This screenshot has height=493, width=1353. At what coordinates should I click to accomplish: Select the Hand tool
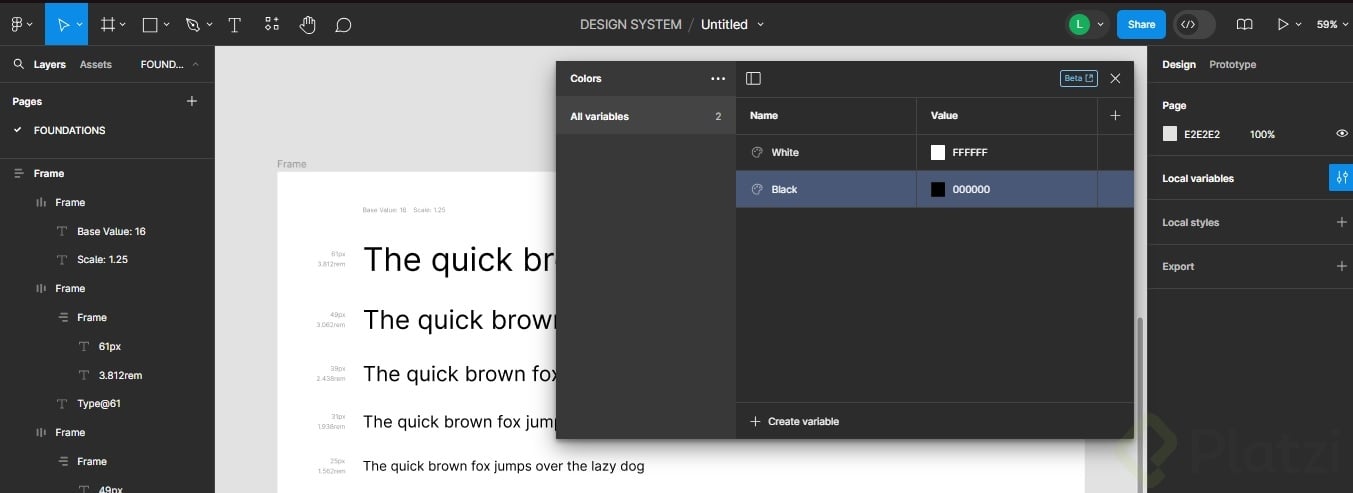308,24
